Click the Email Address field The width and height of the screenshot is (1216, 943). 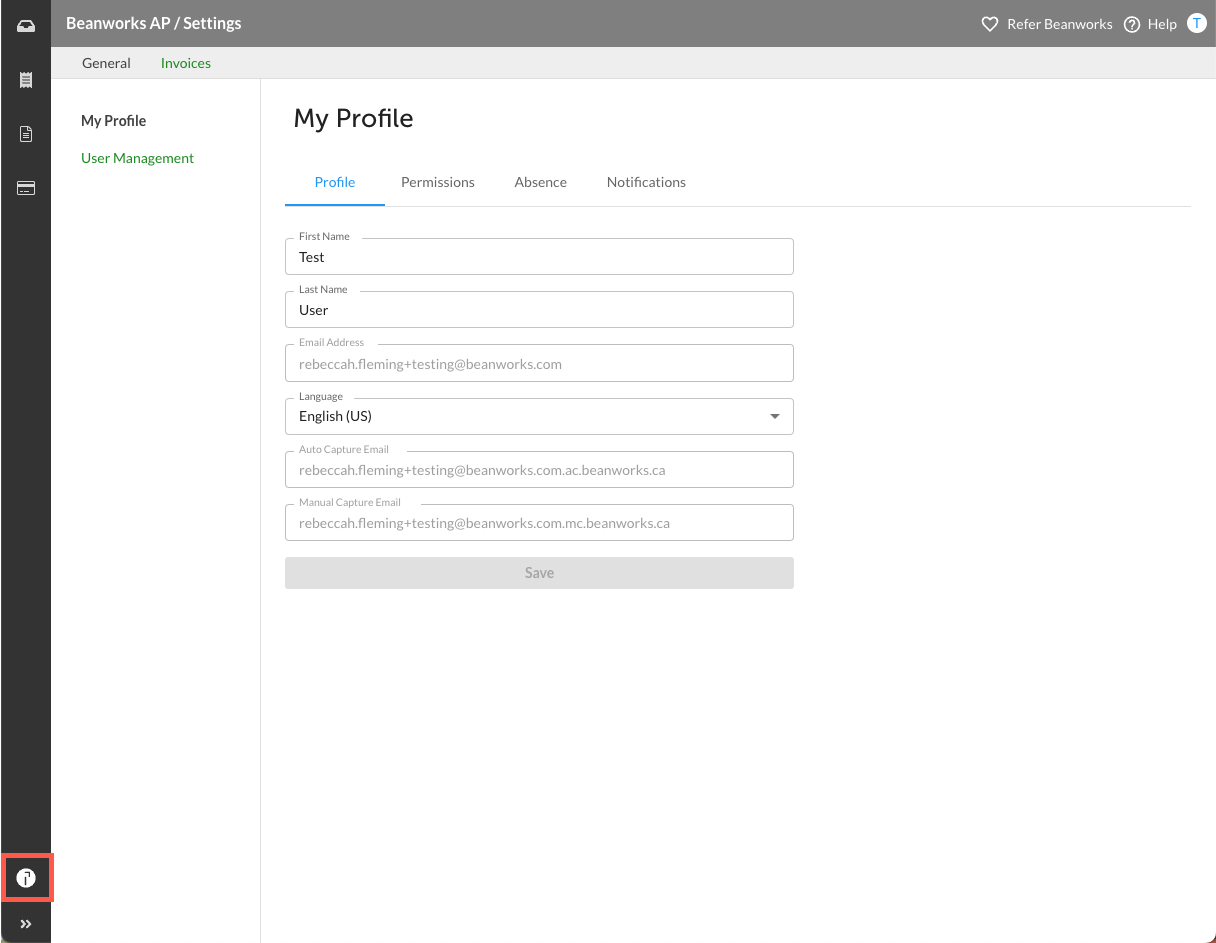(539, 363)
